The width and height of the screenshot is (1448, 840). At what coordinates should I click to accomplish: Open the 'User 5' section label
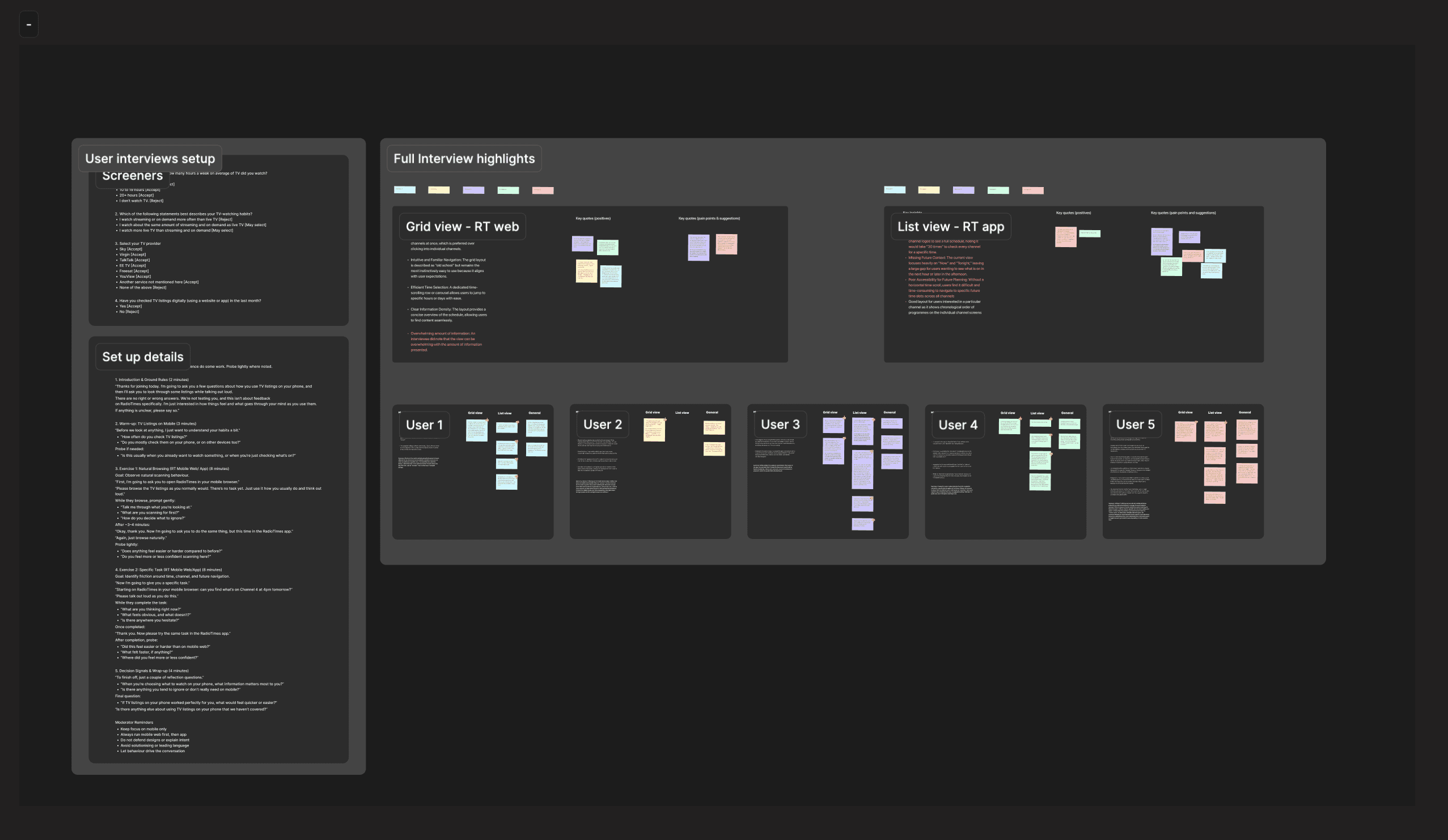tap(1135, 425)
